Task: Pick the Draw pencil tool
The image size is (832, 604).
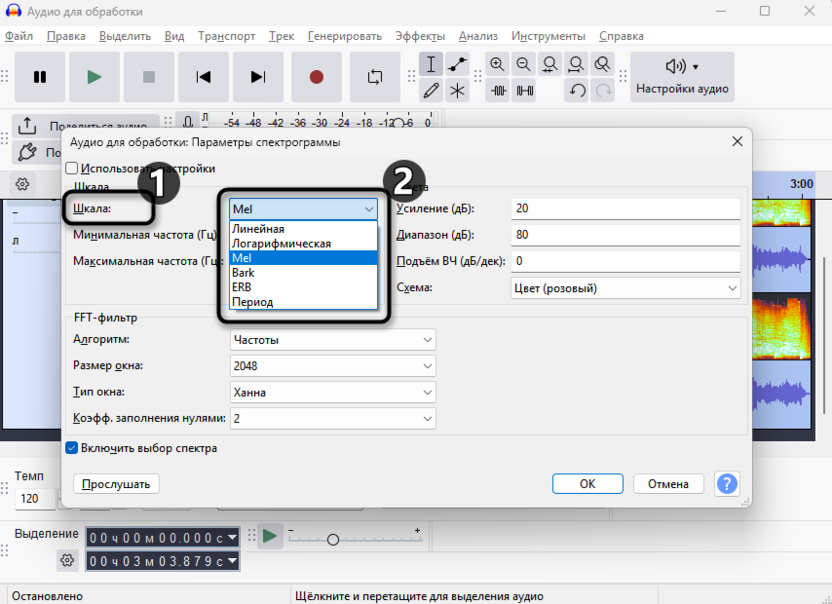Action: [431, 91]
